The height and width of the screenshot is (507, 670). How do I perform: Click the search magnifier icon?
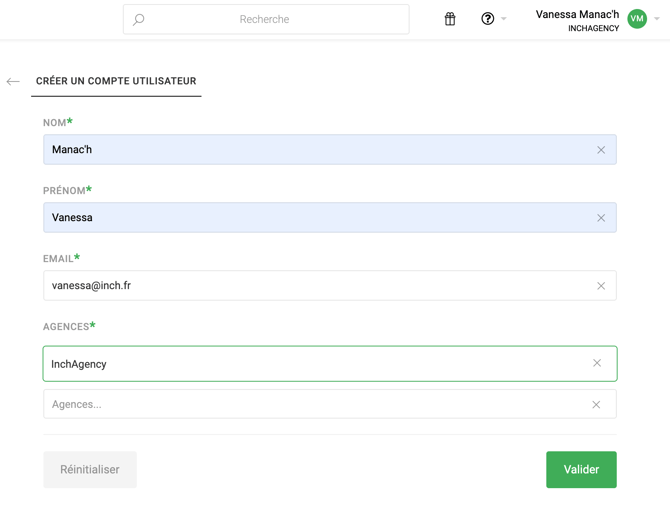pos(139,19)
